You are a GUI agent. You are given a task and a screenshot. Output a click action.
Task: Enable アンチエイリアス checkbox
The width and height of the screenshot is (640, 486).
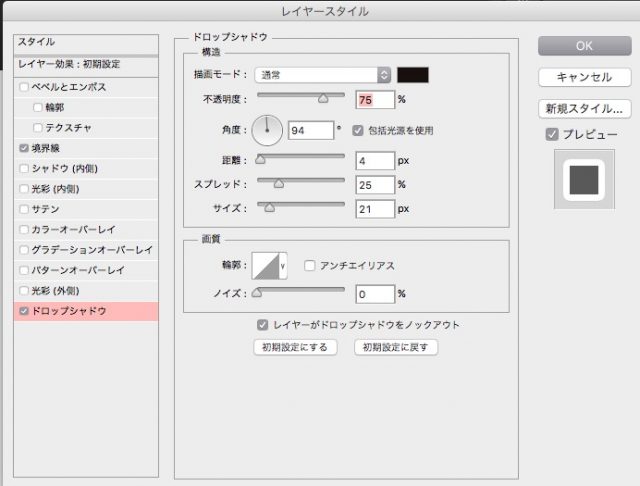click(x=310, y=266)
